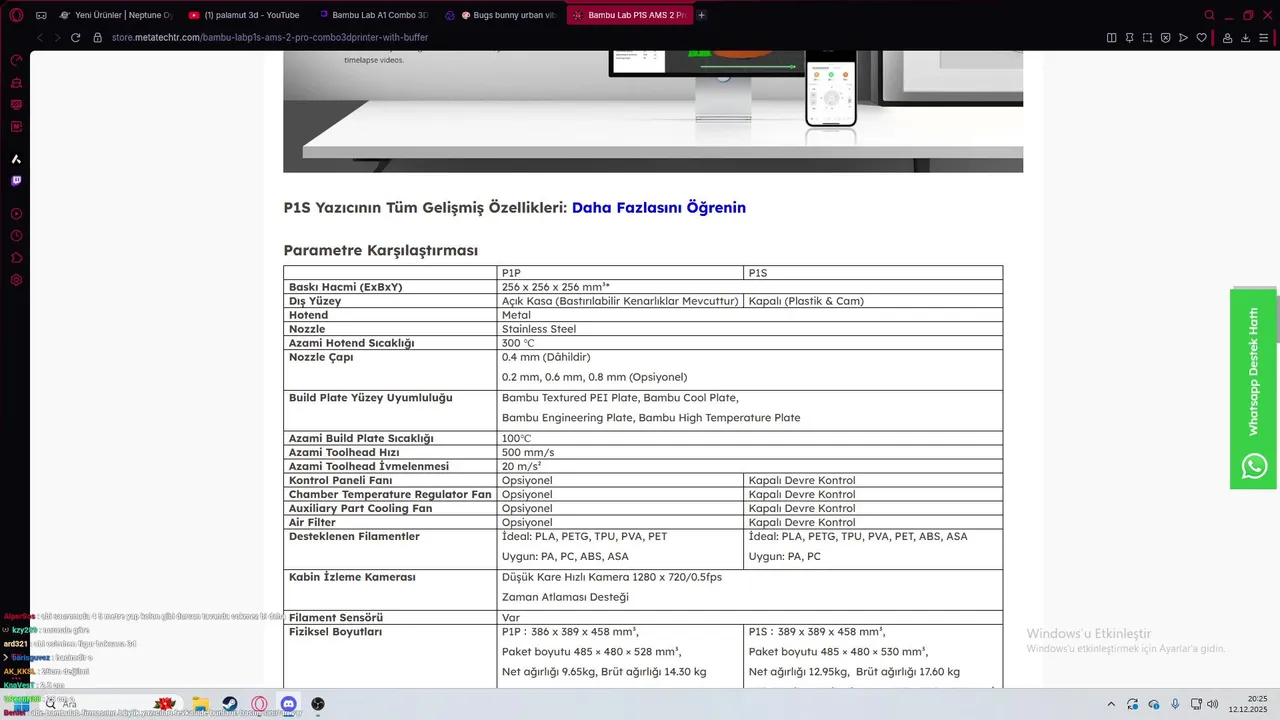The height and width of the screenshot is (720, 1280).
Task: Add a new browser tab
Action: coord(701,15)
